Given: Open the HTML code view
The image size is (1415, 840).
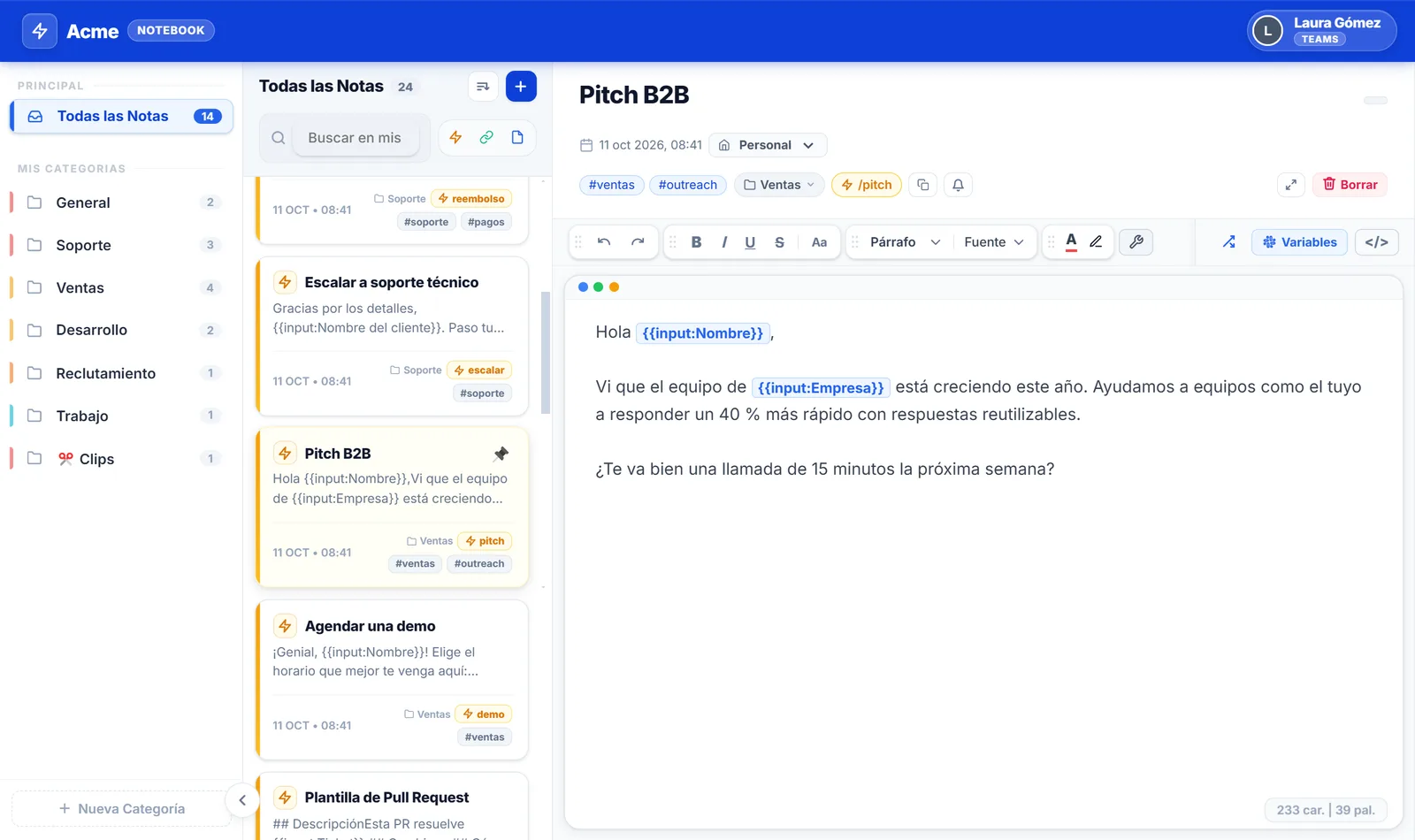Looking at the screenshot, I should pos(1377,242).
